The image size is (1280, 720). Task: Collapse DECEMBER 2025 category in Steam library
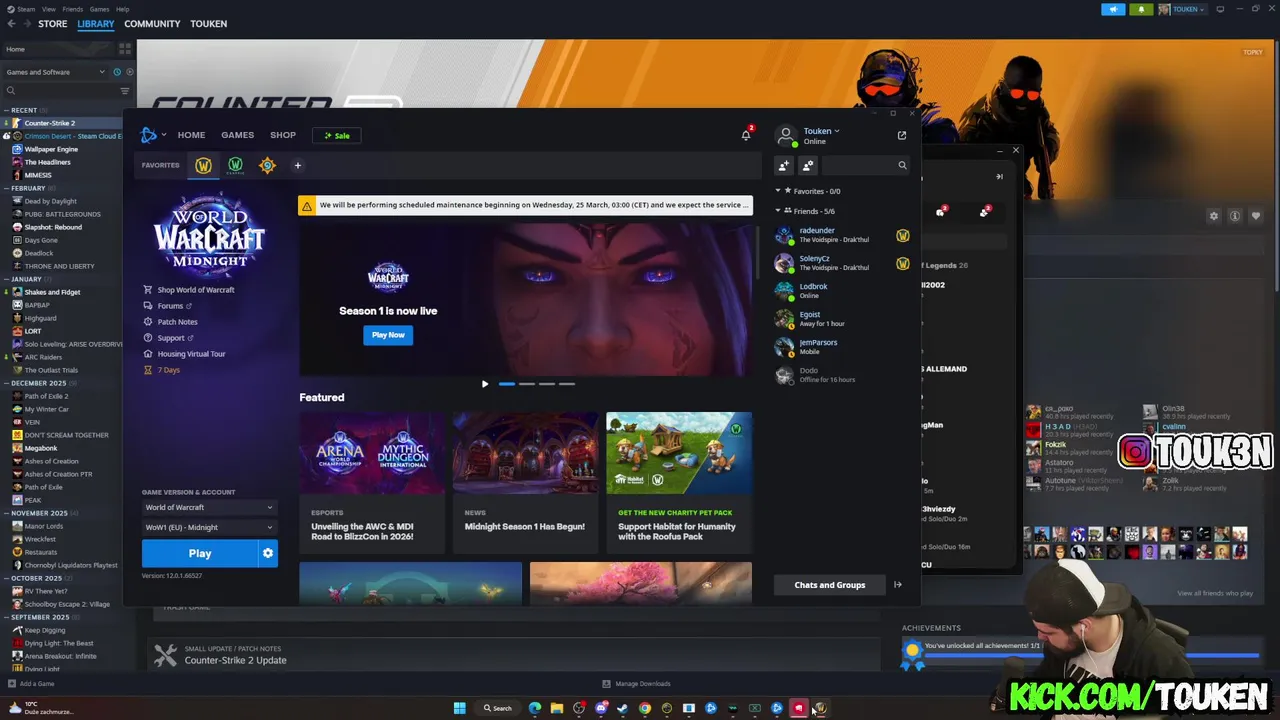click(x=6, y=383)
